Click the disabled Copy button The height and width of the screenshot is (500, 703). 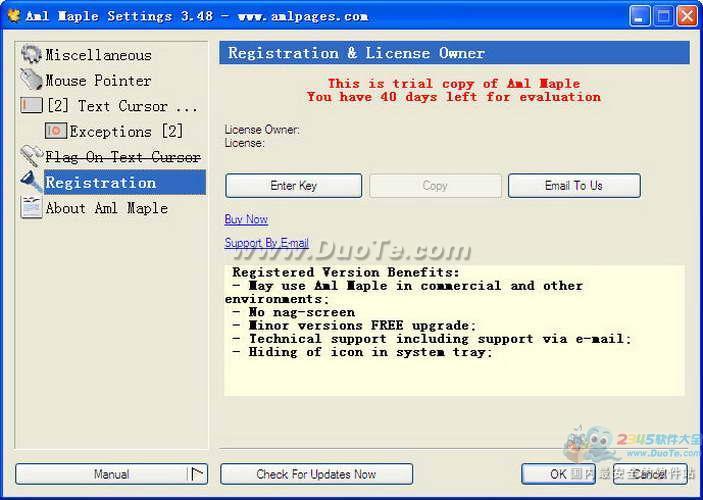[435, 186]
